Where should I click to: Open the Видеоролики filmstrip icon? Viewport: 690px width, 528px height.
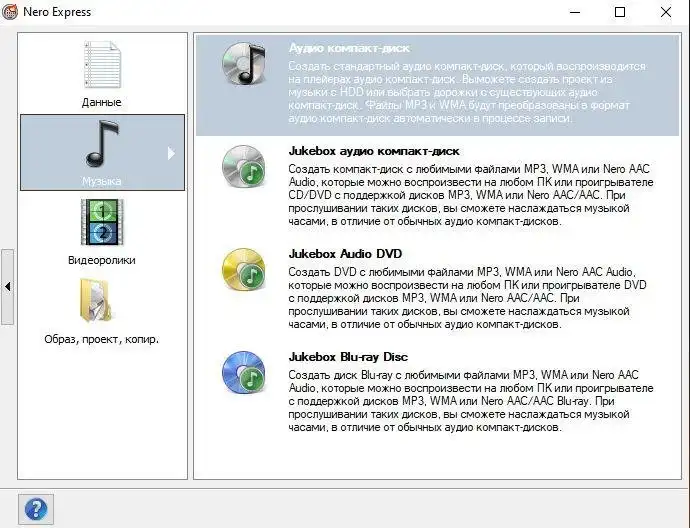(x=102, y=222)
